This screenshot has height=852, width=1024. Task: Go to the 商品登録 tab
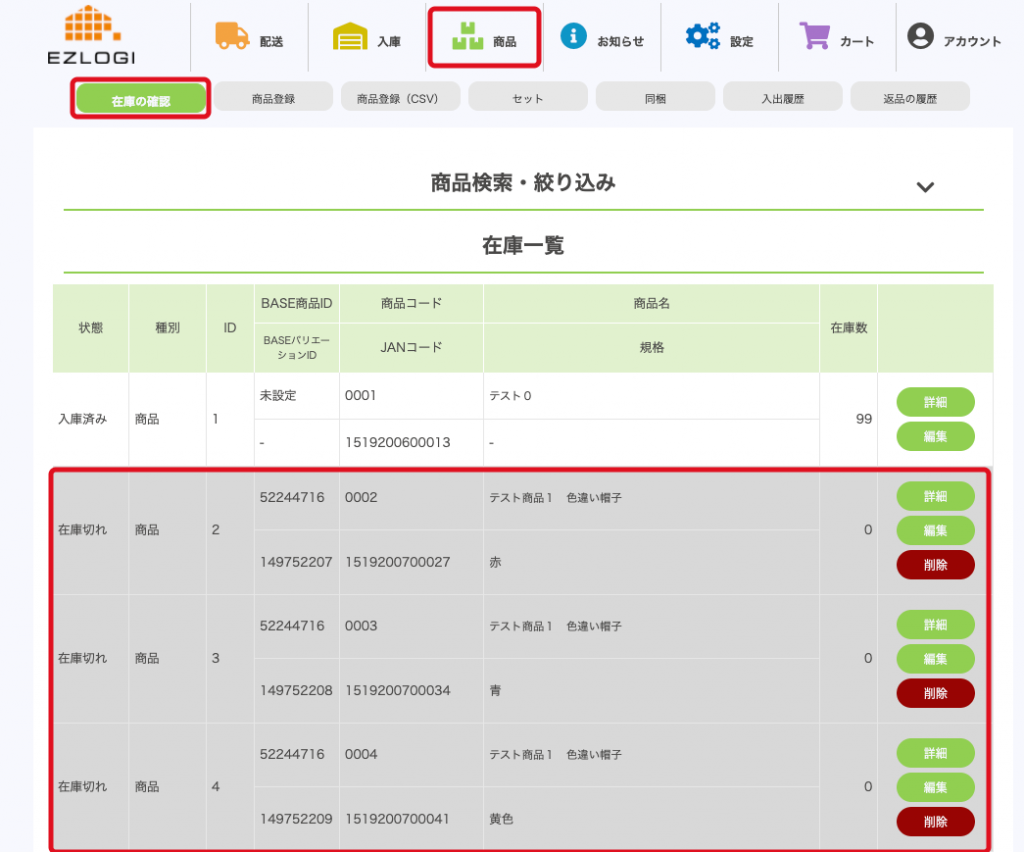pyautogui.click(x=274, y=99)
